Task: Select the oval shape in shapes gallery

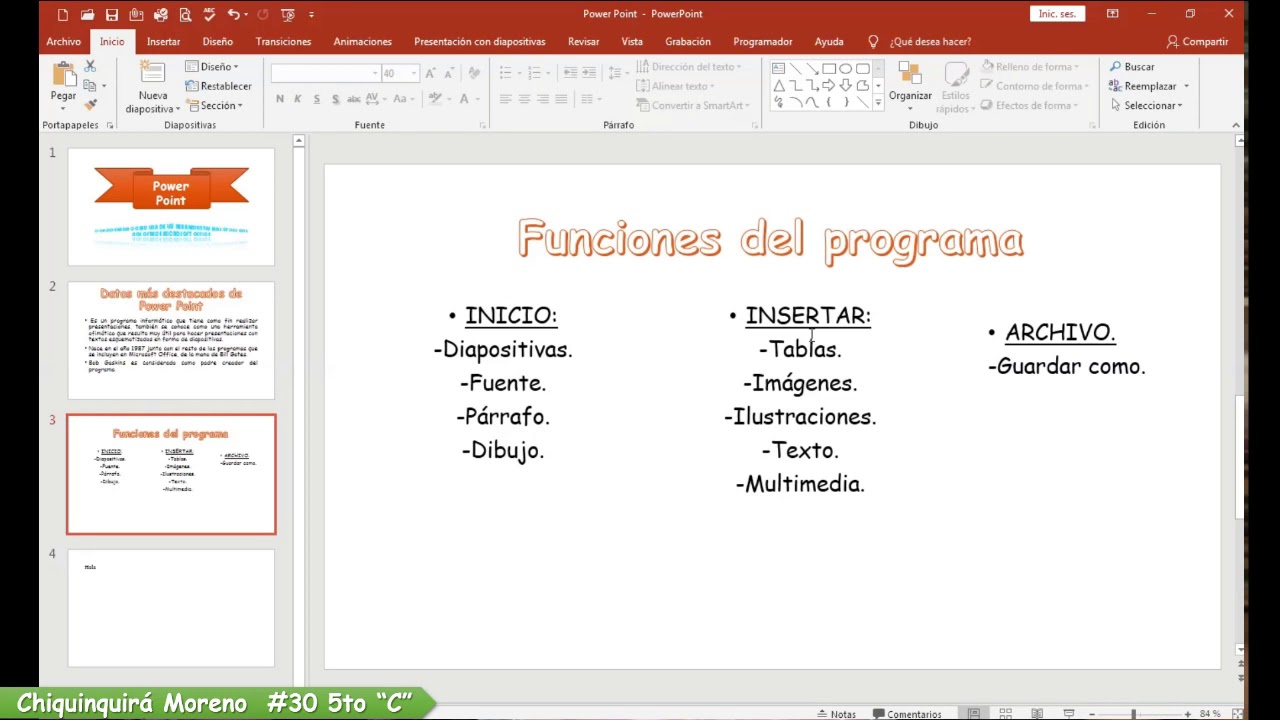Action: [x=846, y=68]
